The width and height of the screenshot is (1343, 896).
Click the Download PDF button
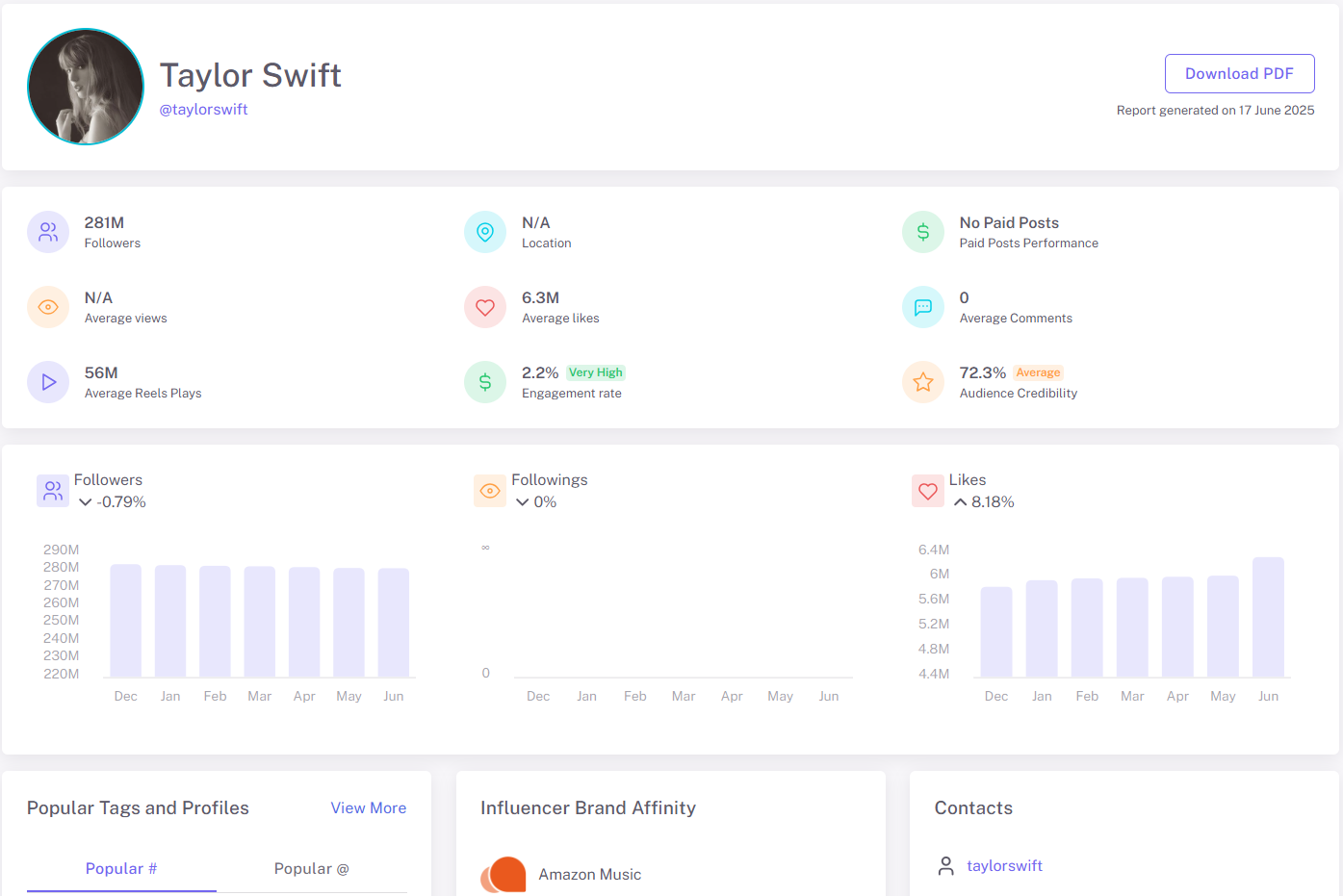pos(1239,73)
